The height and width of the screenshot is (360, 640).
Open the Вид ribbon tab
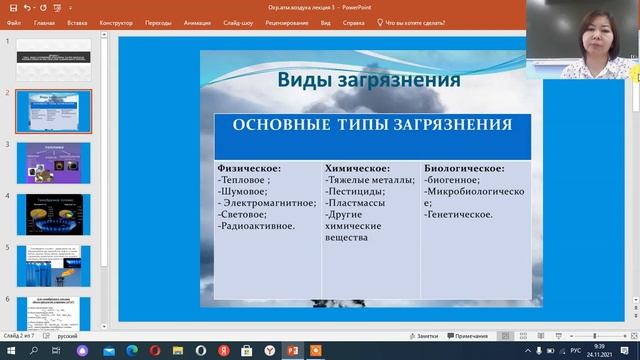(325, 23)
